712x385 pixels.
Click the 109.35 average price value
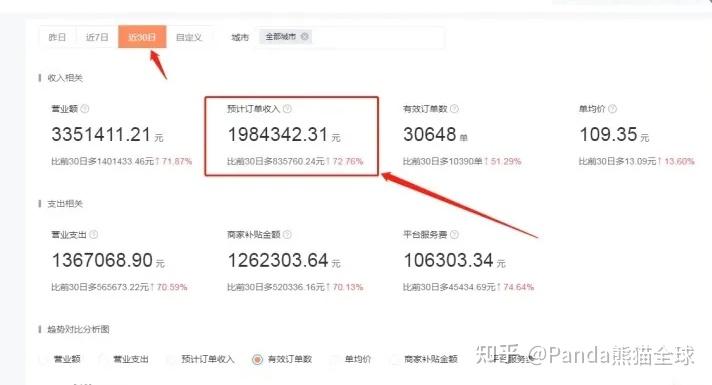coord(608,134)
